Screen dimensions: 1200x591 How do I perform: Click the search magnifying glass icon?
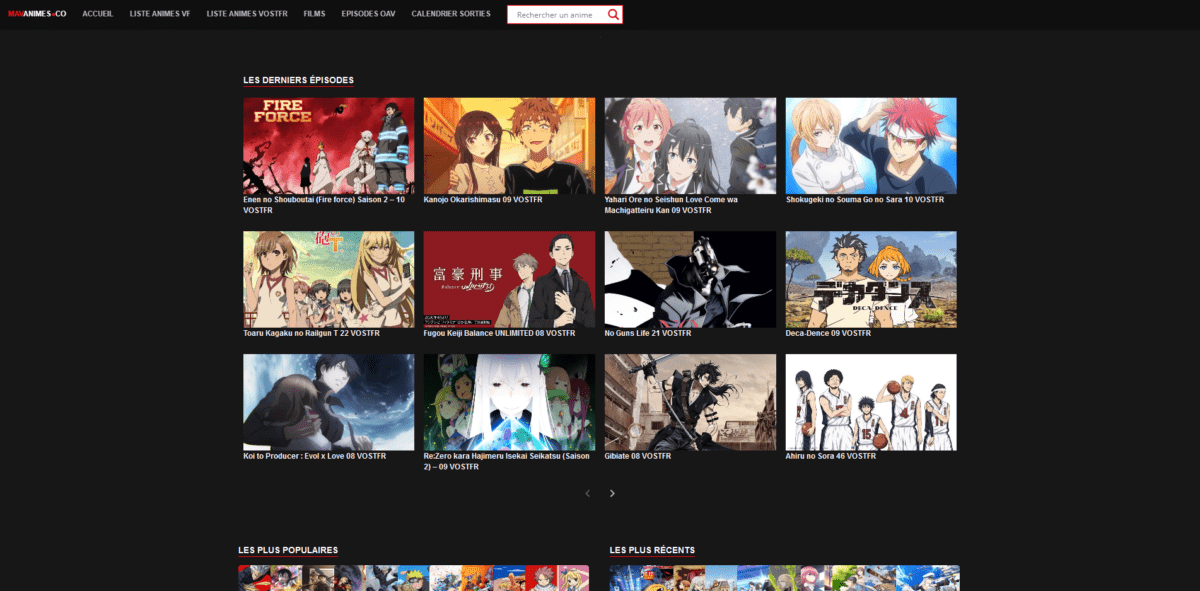pos(614,14)
